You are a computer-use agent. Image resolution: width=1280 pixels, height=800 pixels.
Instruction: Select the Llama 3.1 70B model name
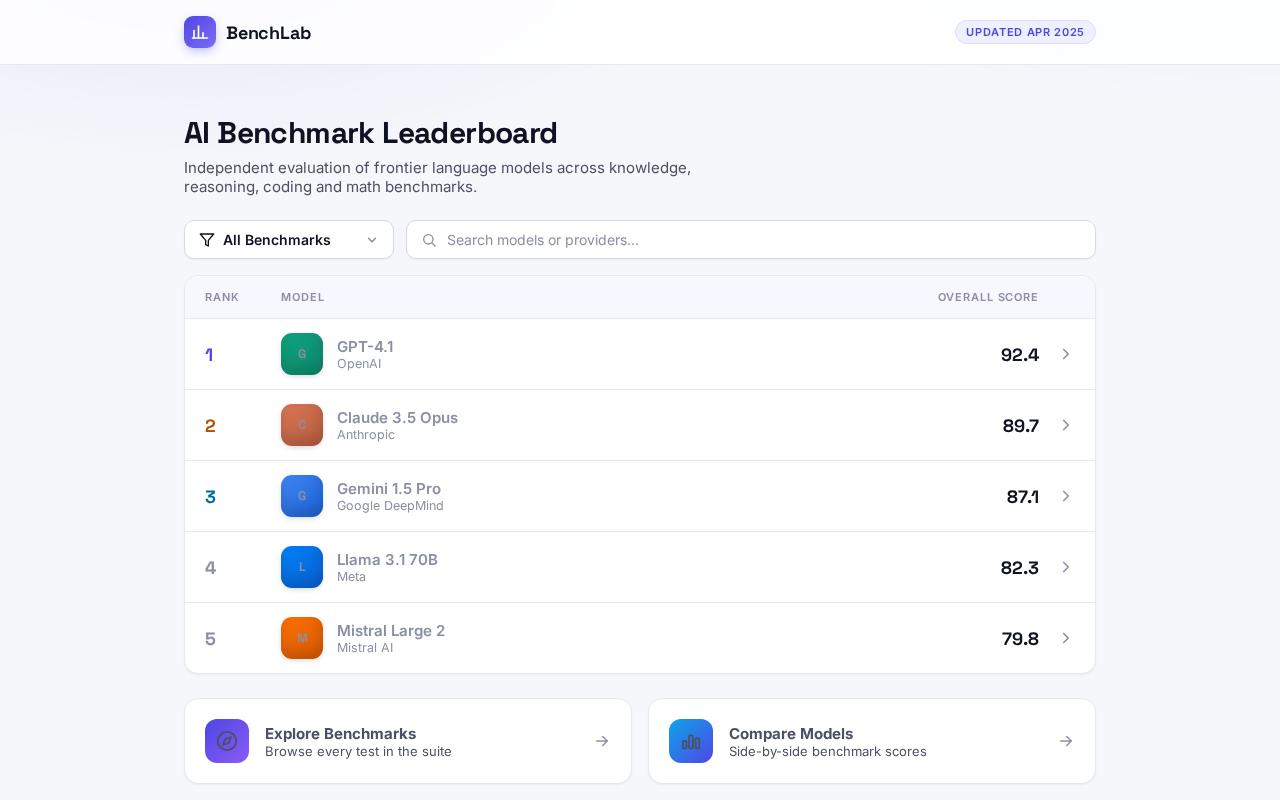pyautogui.click(x=387, y=559)
